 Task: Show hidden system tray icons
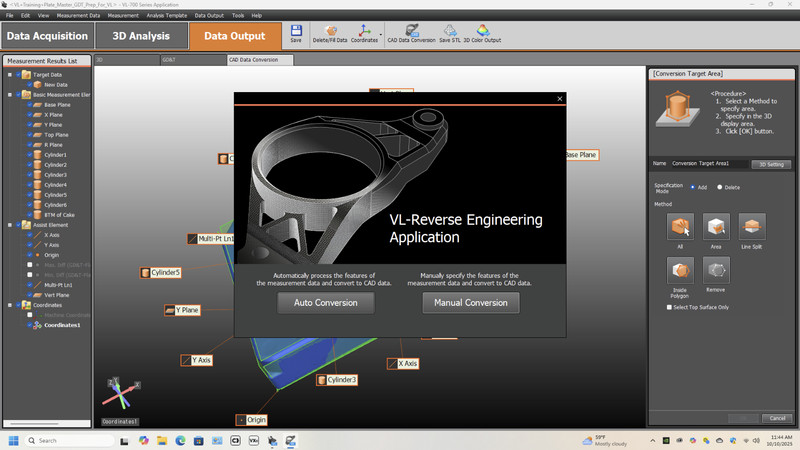653,440
